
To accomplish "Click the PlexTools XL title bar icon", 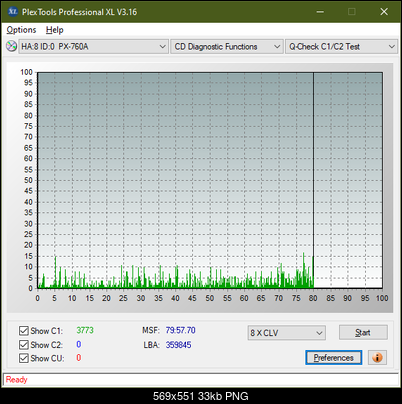I will pos(13,12).
